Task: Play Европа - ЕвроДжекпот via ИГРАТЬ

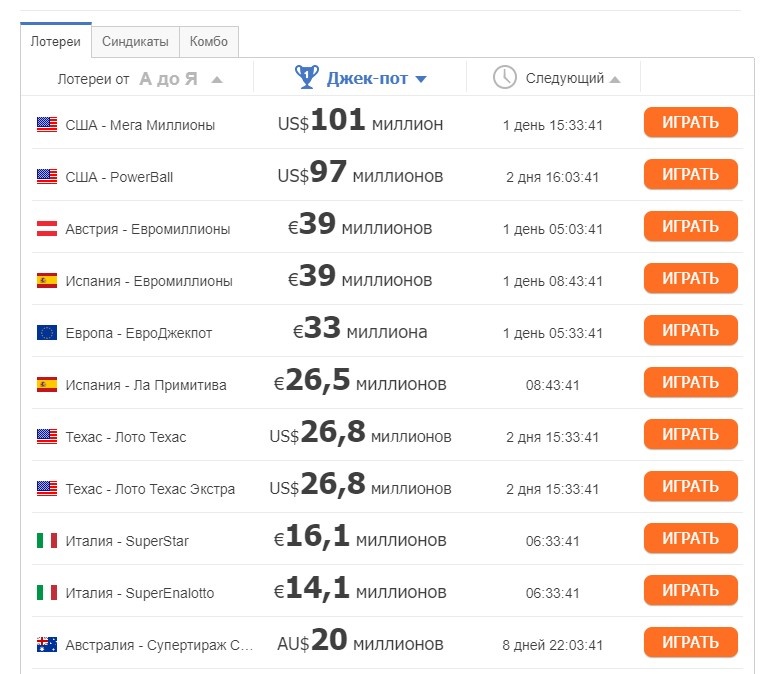Action: pos(690,330)
